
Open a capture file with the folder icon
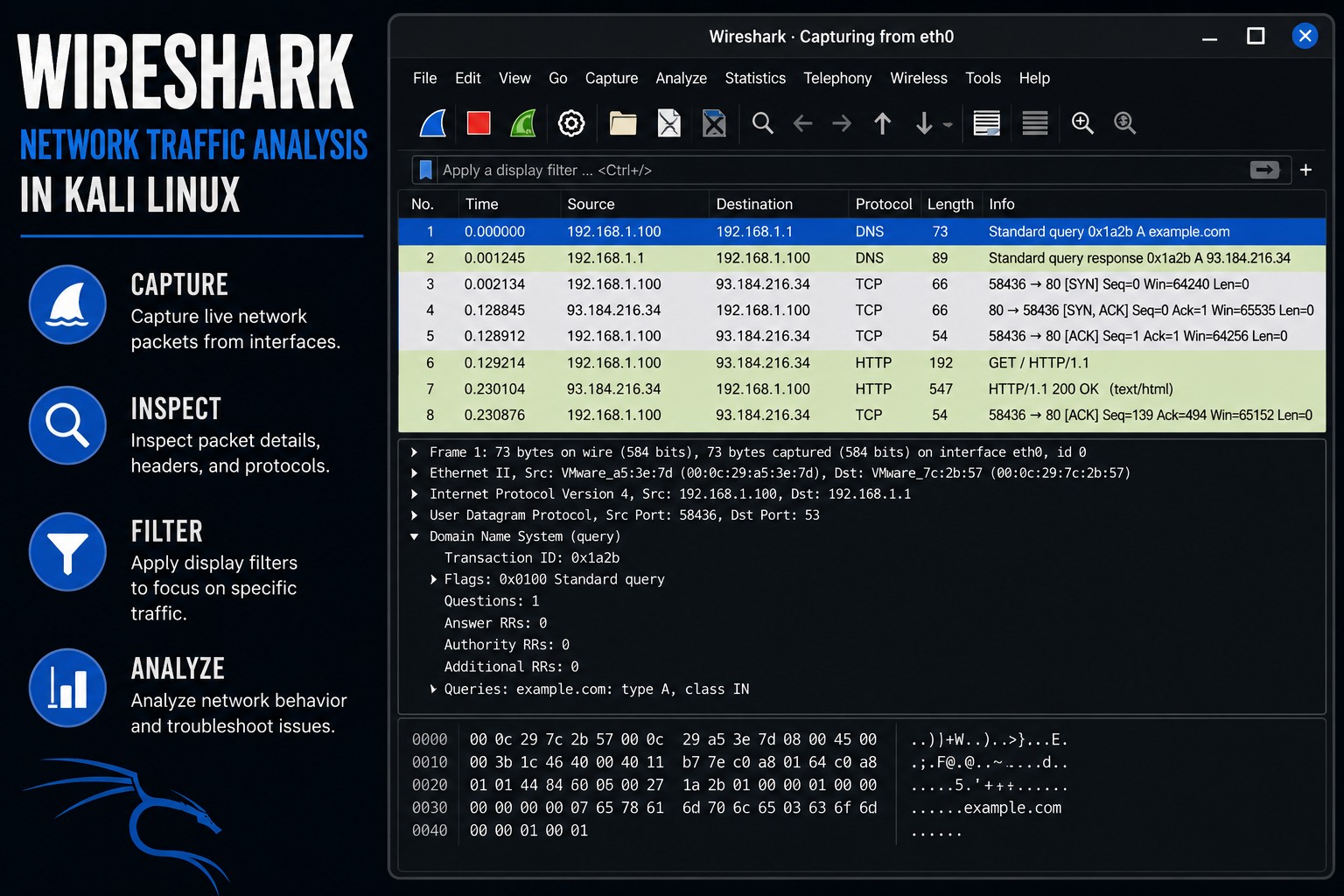tap(623, 123)
